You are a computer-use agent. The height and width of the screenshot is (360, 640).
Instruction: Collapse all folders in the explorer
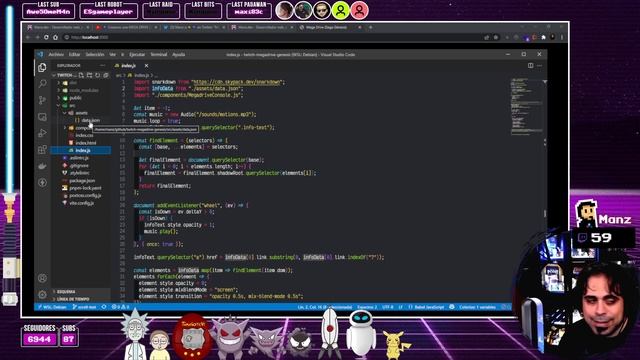[x=106, y=75]
